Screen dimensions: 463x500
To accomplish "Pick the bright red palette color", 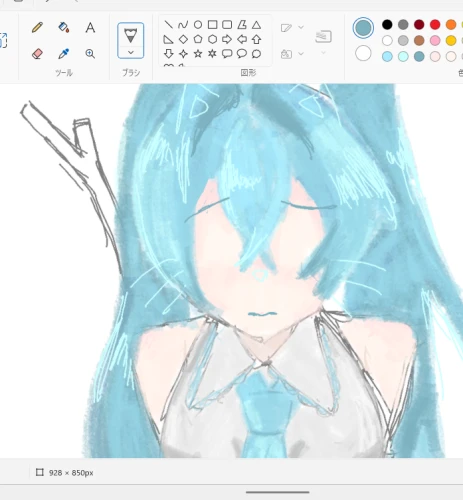I will tap(435, 24).
